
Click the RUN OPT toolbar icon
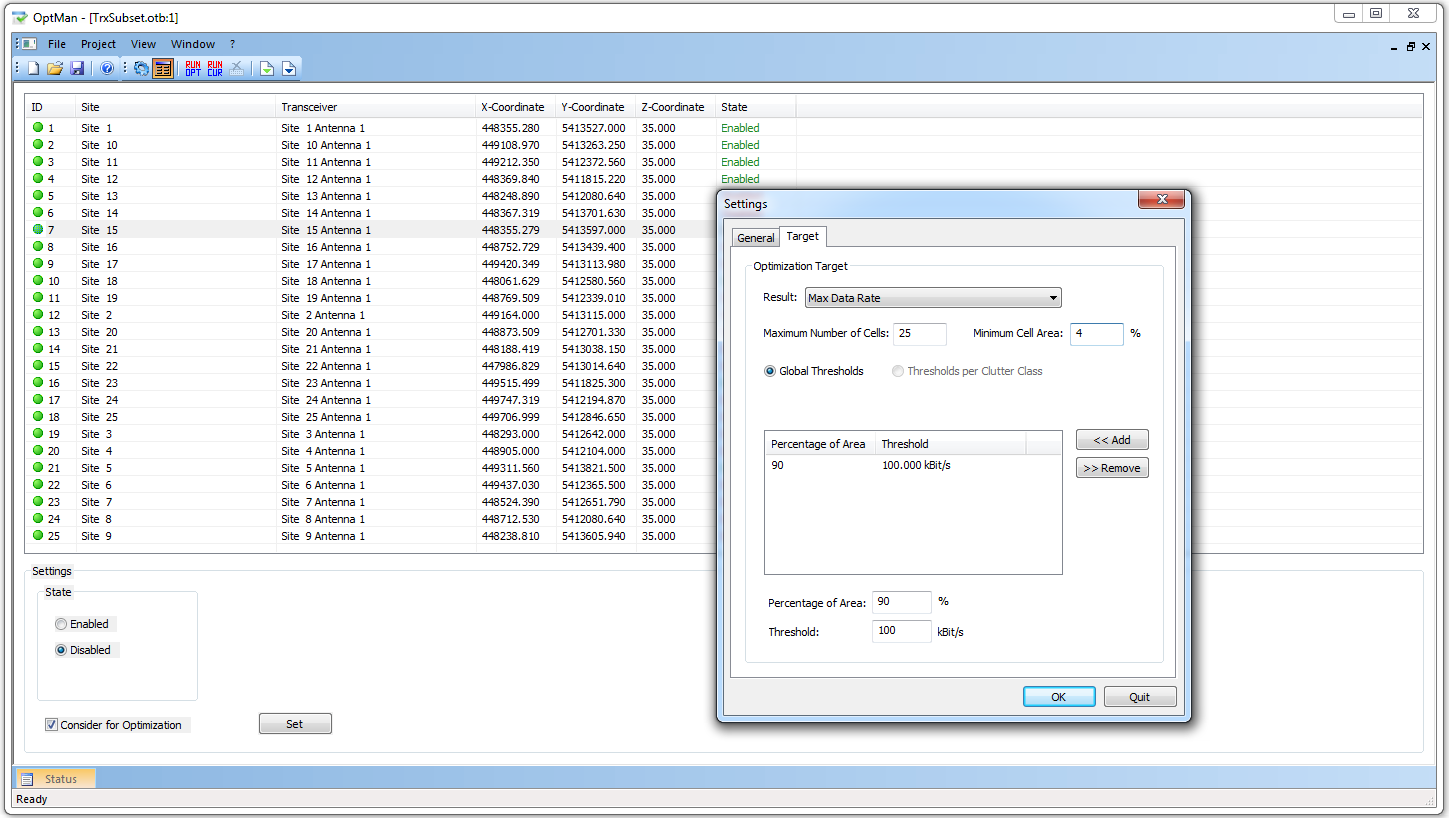tap(193, 69)
